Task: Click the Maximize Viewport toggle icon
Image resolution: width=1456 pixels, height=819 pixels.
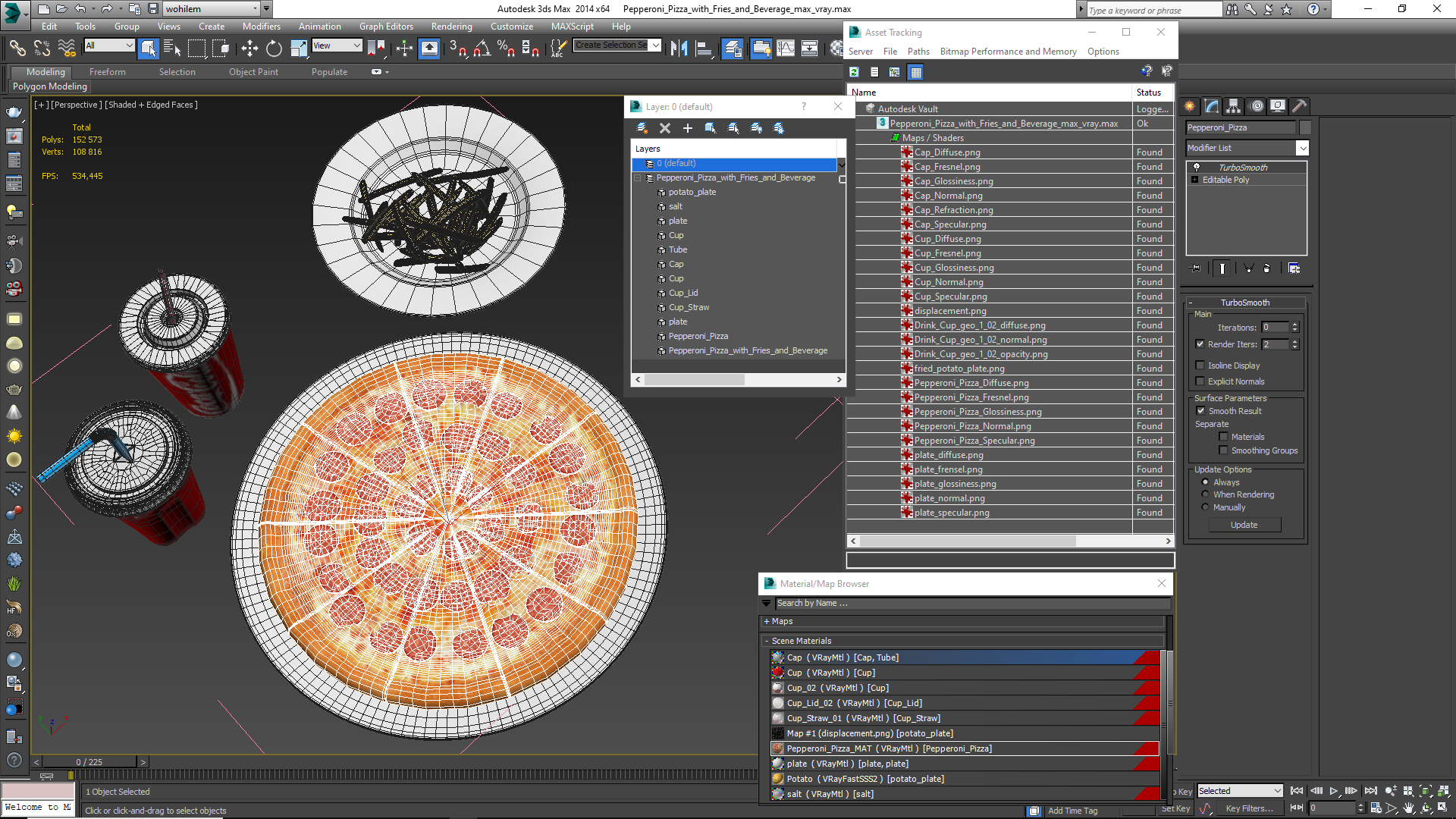Action: coord(1443,808)
